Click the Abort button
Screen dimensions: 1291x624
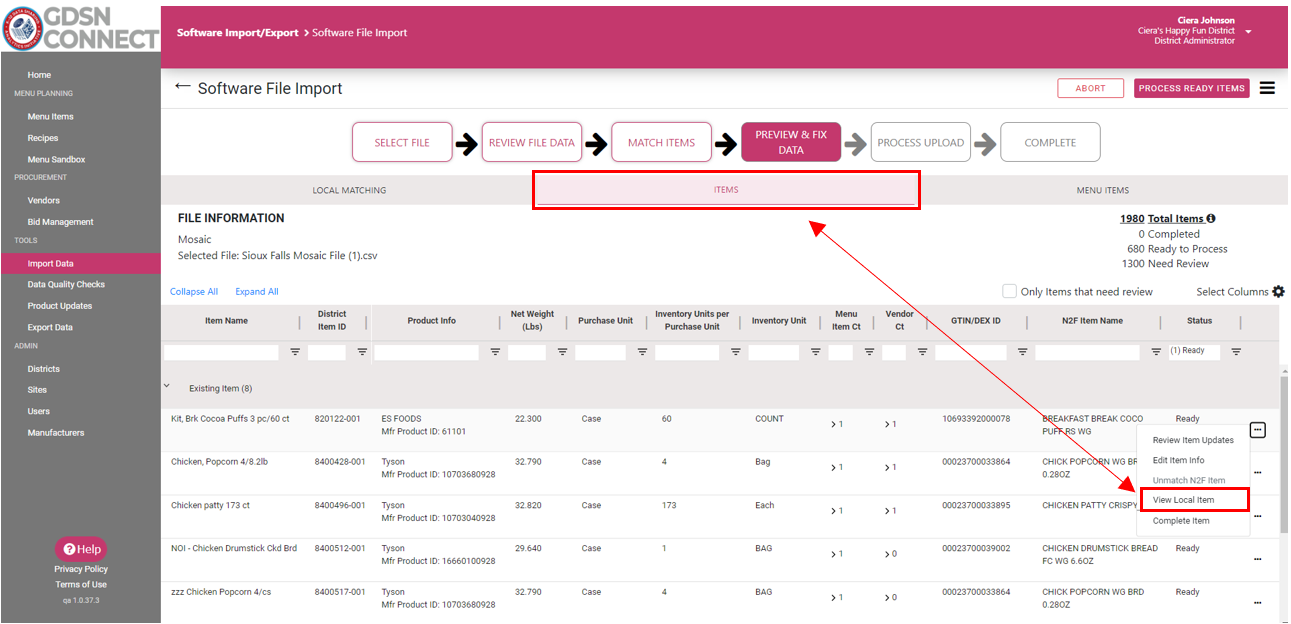[x=1090, y=88]
